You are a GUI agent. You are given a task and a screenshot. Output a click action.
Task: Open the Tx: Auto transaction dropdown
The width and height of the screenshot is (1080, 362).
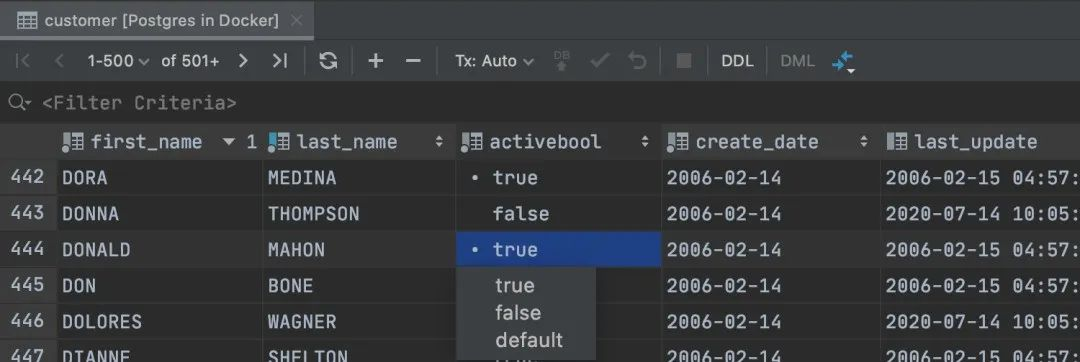[x=494, y=61]
